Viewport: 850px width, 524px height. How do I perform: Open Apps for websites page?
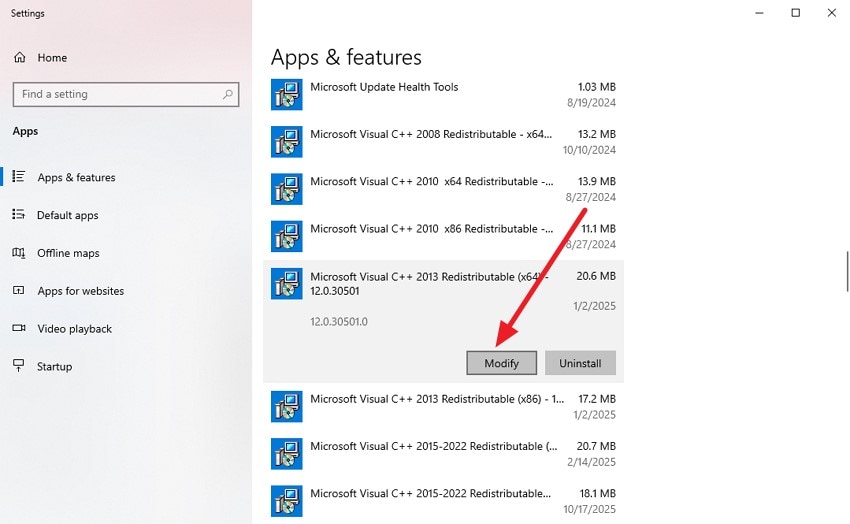126,291
